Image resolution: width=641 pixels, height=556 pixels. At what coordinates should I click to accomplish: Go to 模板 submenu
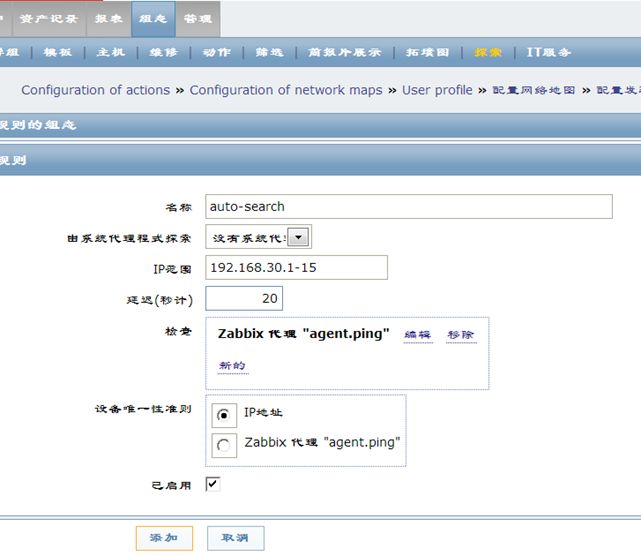click(x=58, y=52)
